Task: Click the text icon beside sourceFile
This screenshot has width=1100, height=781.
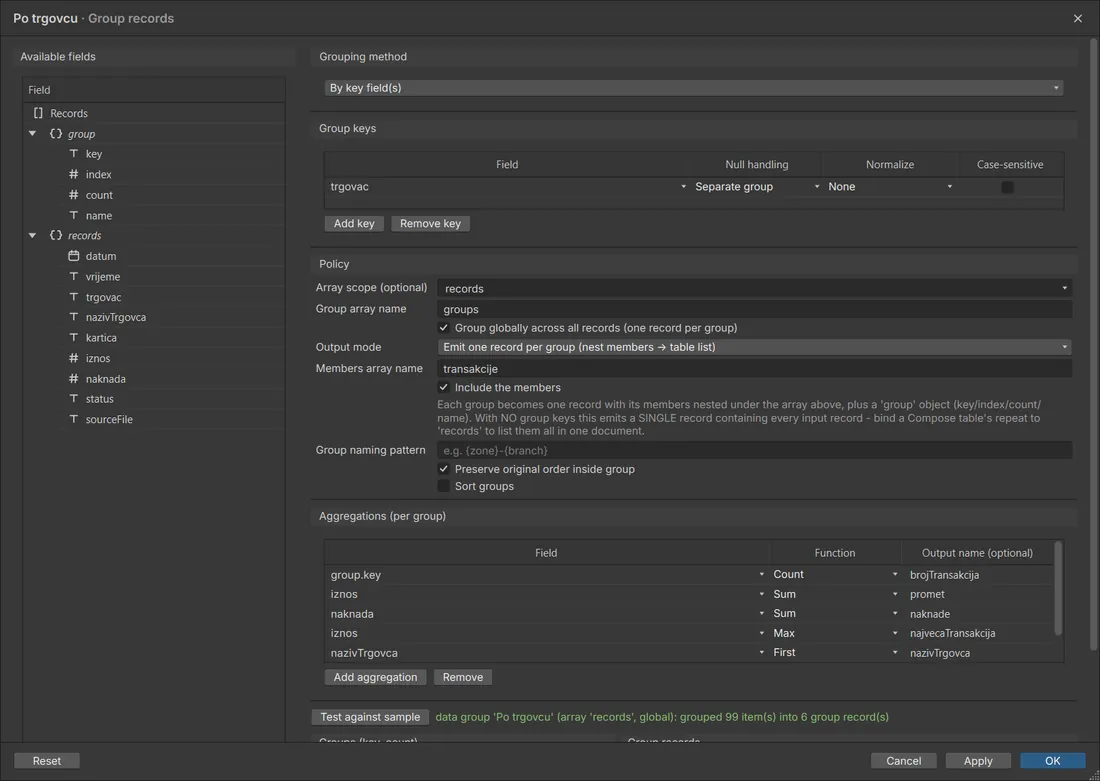Action: 74,419
